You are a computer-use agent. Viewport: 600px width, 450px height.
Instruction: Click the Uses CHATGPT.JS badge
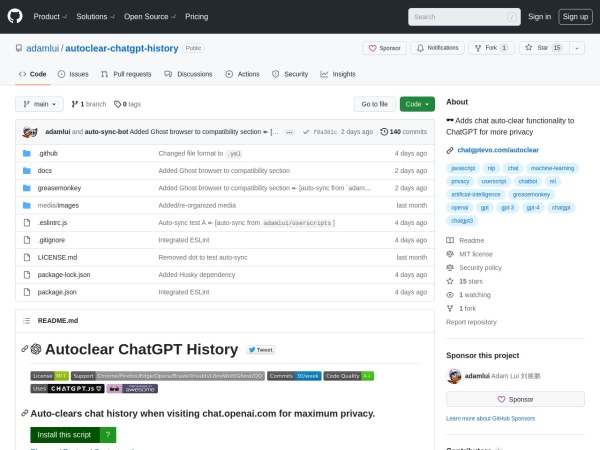67,389
